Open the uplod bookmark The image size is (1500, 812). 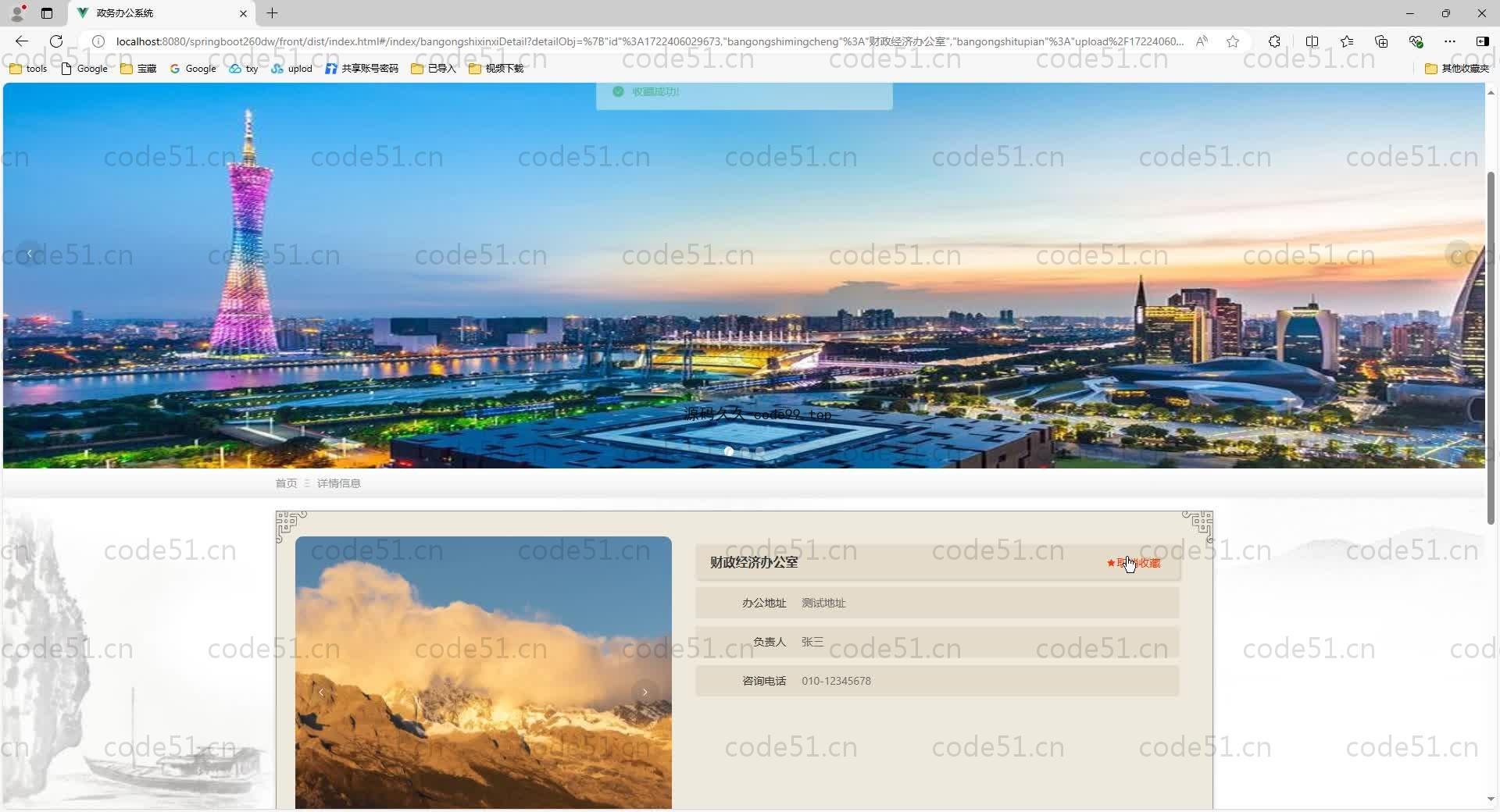(292, 69)
